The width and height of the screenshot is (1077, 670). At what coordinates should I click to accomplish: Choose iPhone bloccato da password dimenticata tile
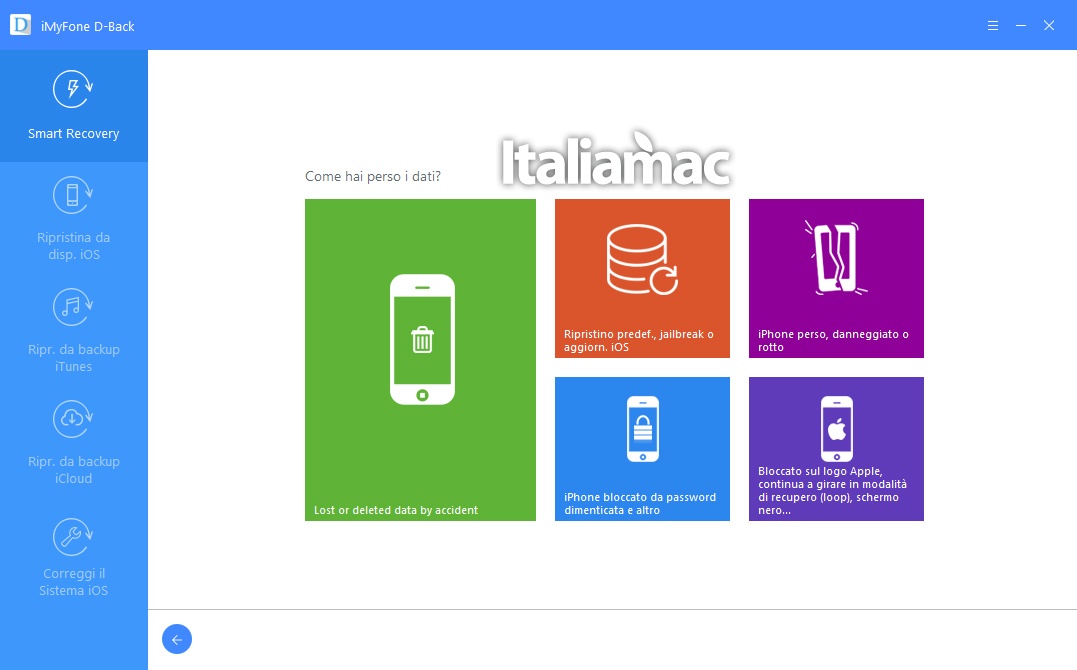pos(642,449)
